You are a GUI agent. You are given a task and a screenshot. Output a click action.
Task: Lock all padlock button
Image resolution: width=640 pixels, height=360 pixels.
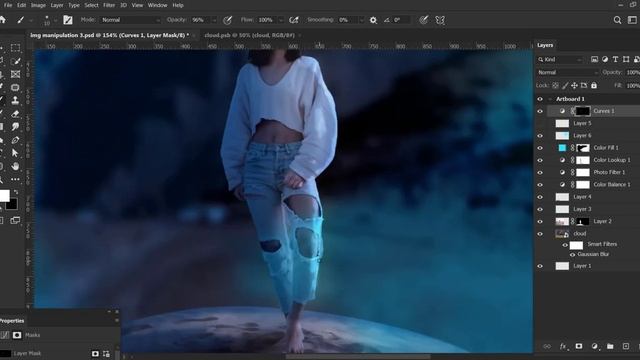[x=594, y=86]
